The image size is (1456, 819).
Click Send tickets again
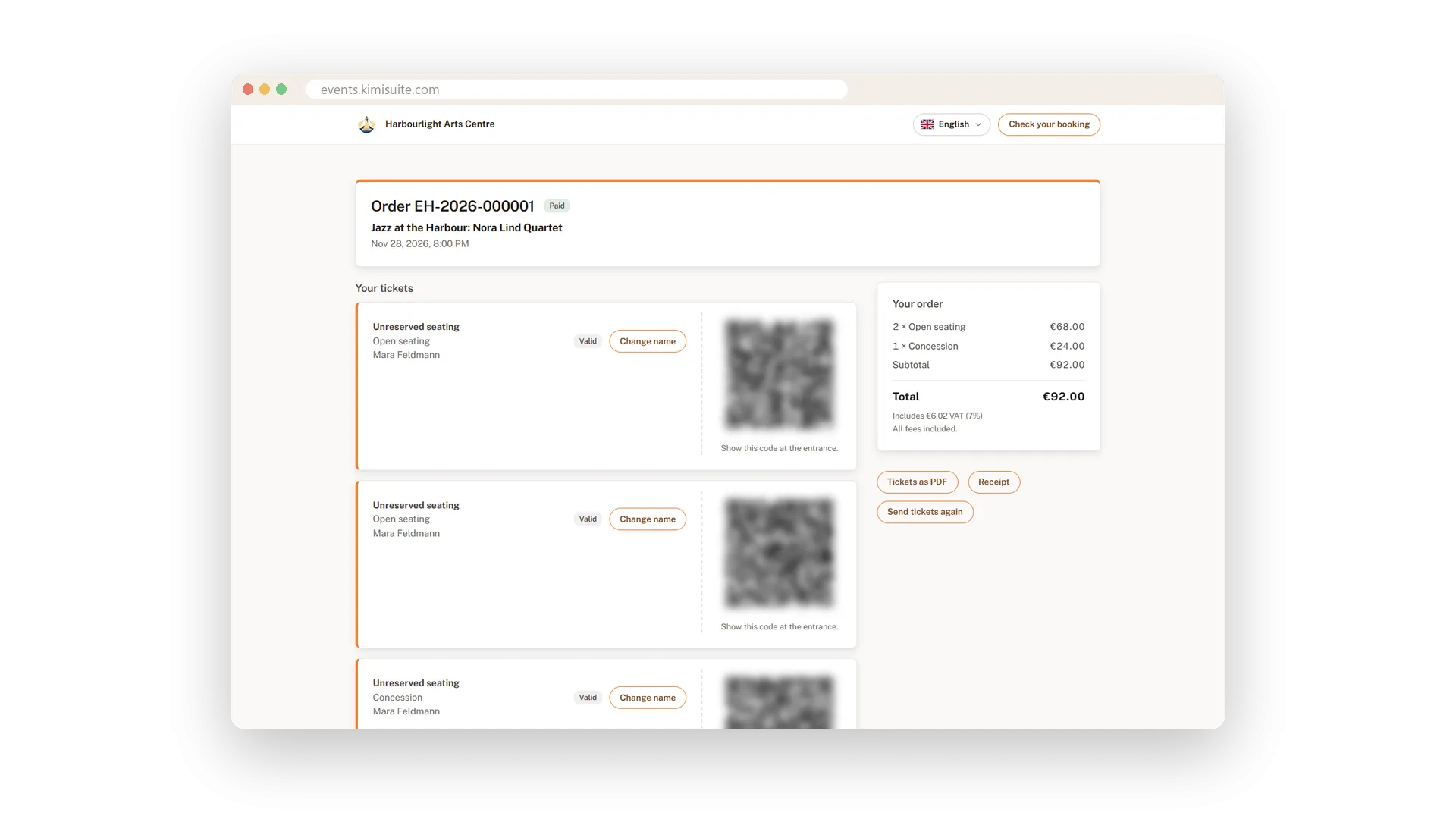pos(925,512)
